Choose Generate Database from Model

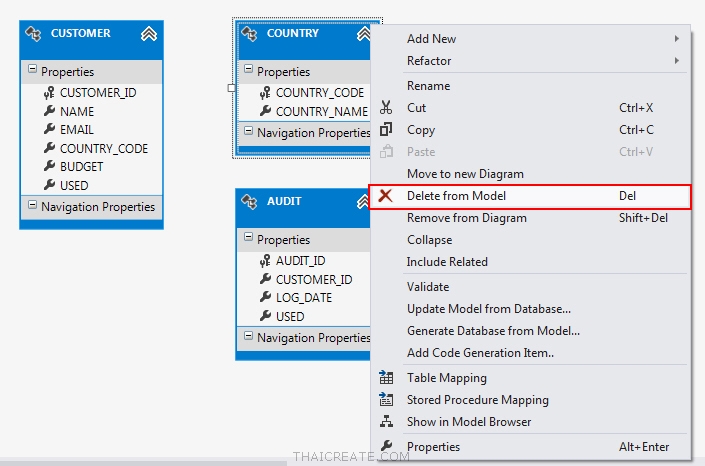[531, 331]
